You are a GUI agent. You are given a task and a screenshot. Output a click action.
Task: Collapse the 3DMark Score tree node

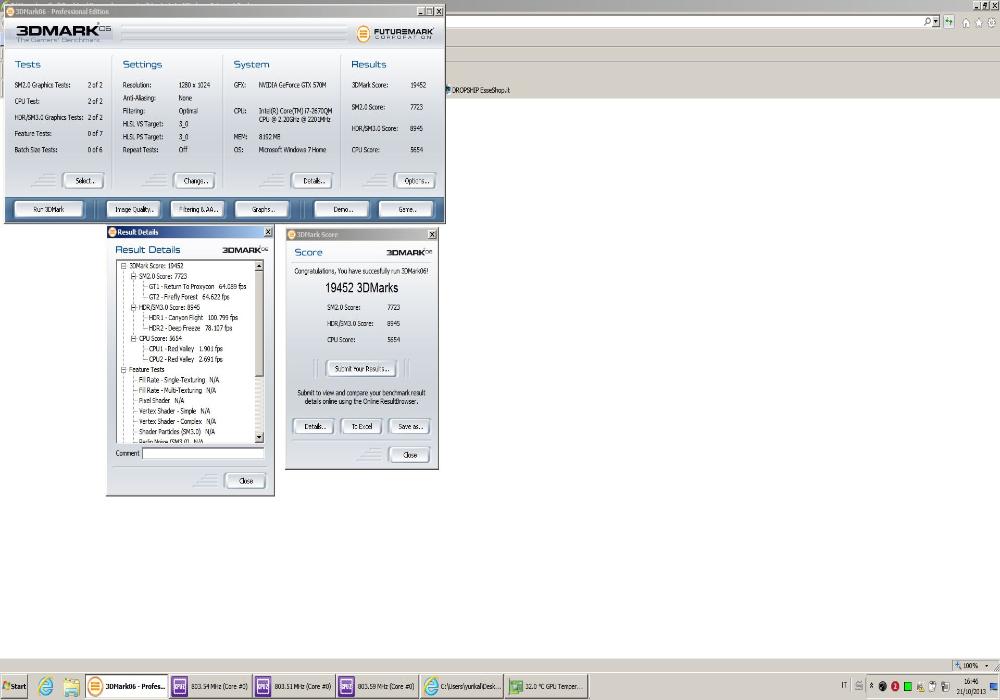pyautogui.click(x=124, y=266)
